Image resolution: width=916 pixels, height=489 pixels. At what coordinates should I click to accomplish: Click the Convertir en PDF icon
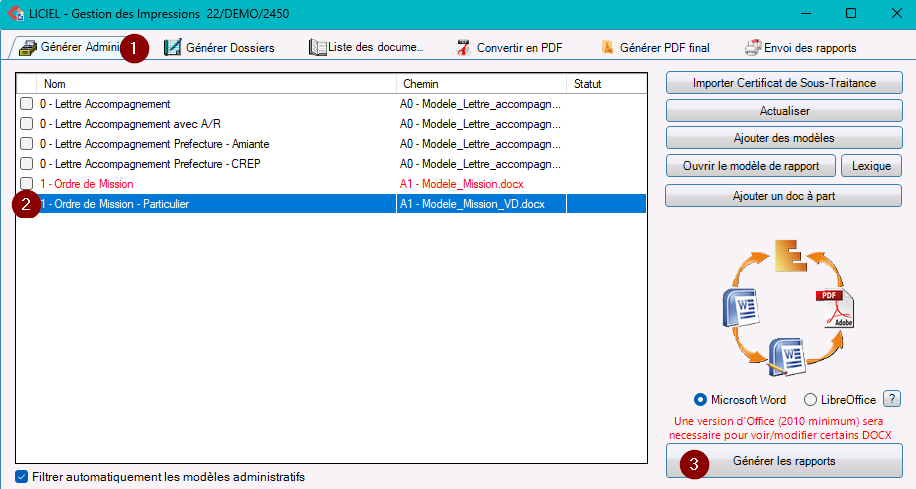pyautogui.click(x=463, y=48)
